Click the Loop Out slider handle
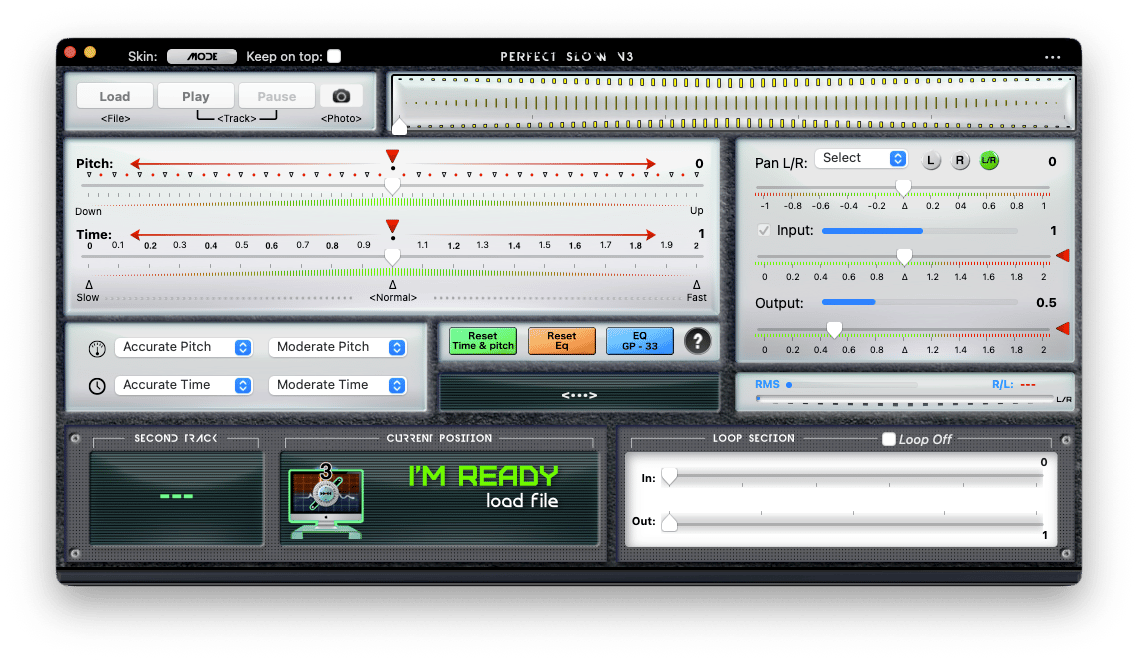The height and width of the screenshot is (660, 1138). click(669, 521)
